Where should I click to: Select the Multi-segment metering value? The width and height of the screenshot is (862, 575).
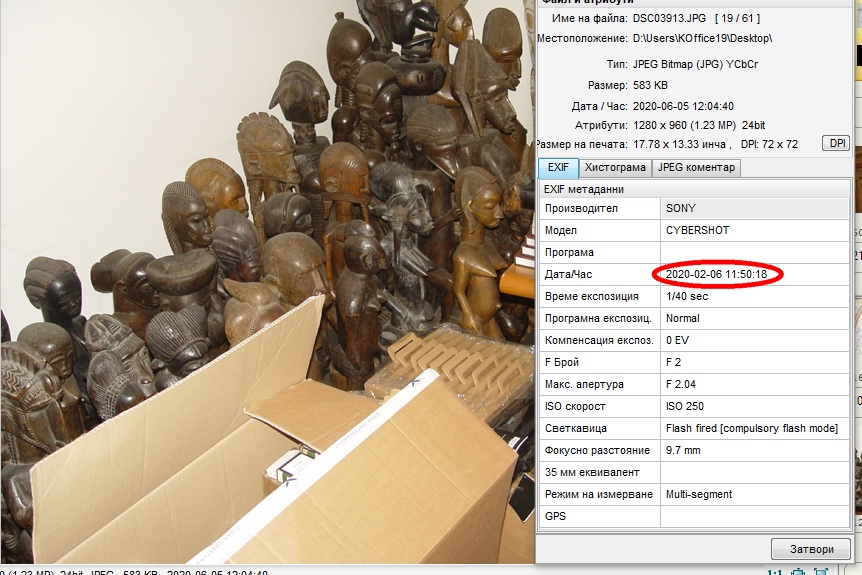pyautogui.click(x=699, y=494)
